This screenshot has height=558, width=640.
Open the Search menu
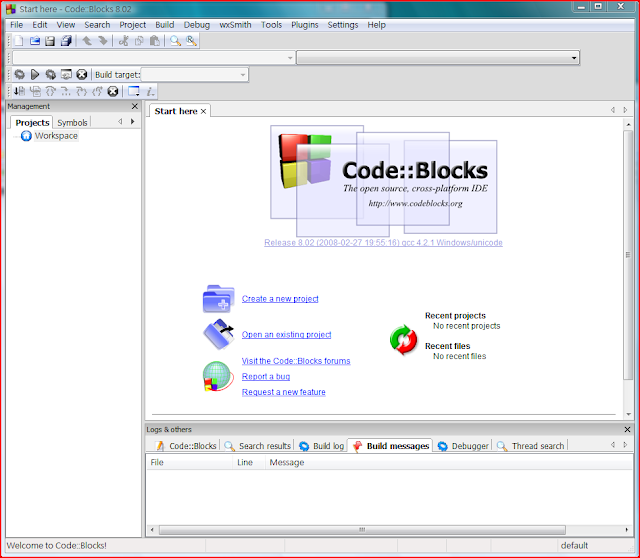tap(97, 25)
